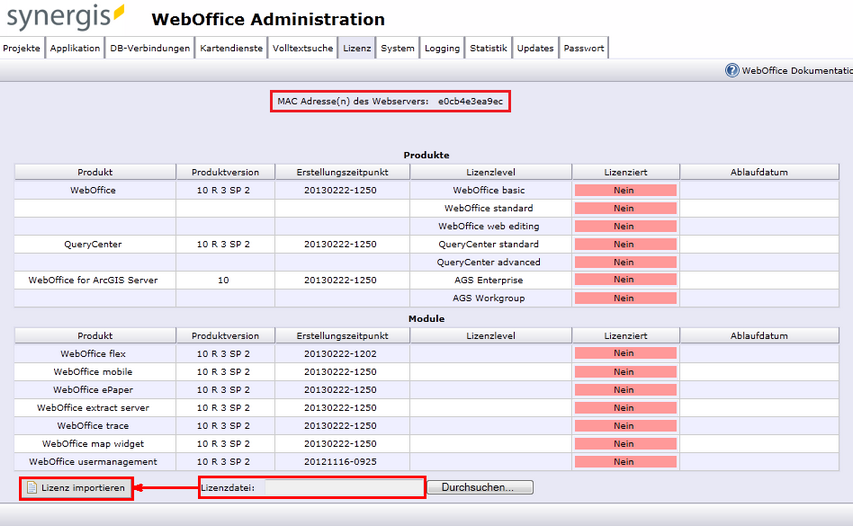Click the timestamp 20130222-1202 for WebOffice flex
The height and width of the screenshot is (526, 853).
(x=340, y=354)
